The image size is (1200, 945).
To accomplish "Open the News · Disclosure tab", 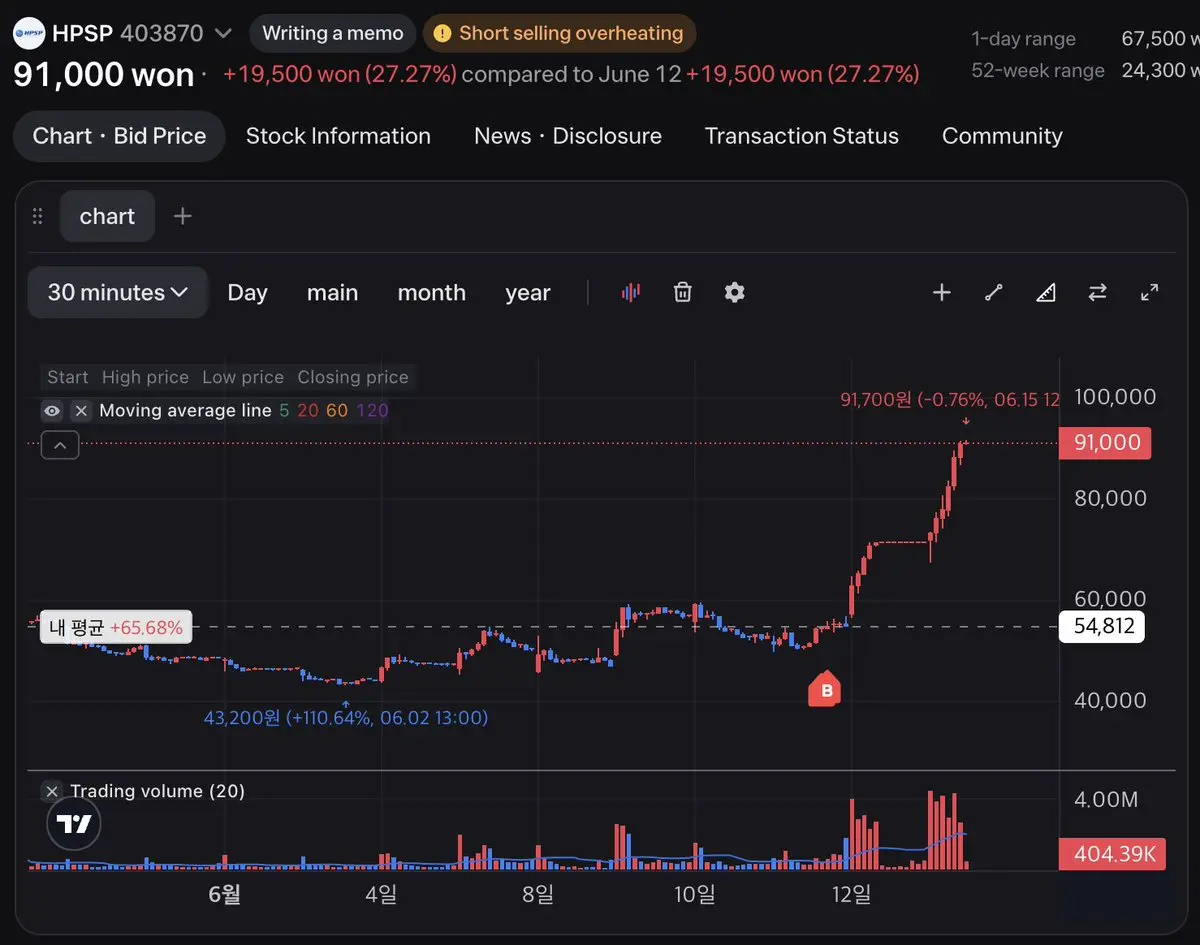I will tap(568, 136).
